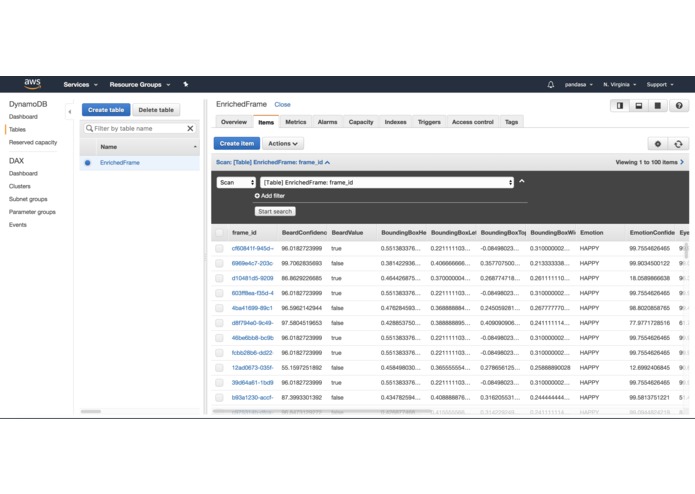Switch to the Alarms tab

(x=327, y=122)
